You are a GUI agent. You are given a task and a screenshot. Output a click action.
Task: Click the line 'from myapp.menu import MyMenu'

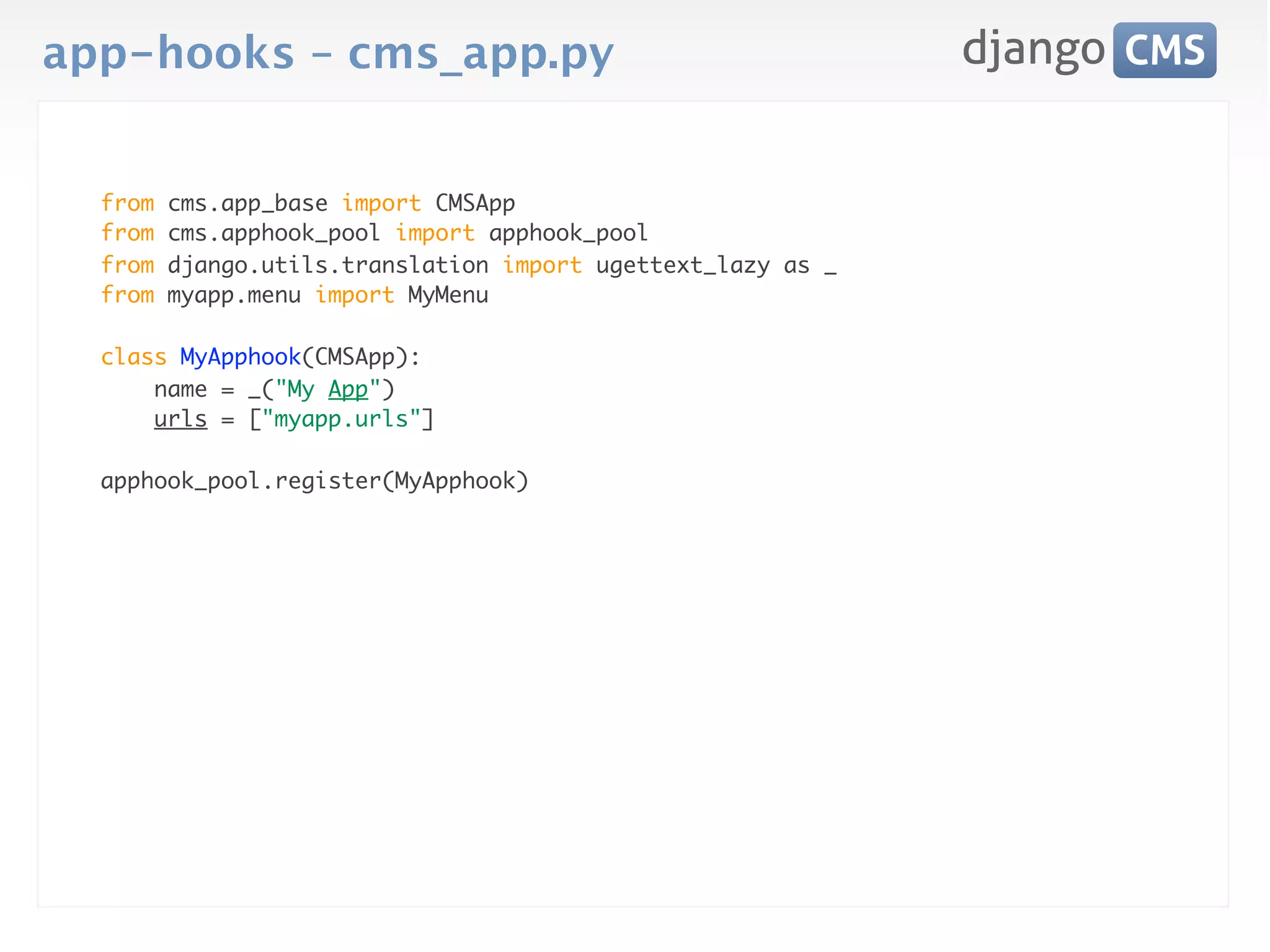[295, 295]
